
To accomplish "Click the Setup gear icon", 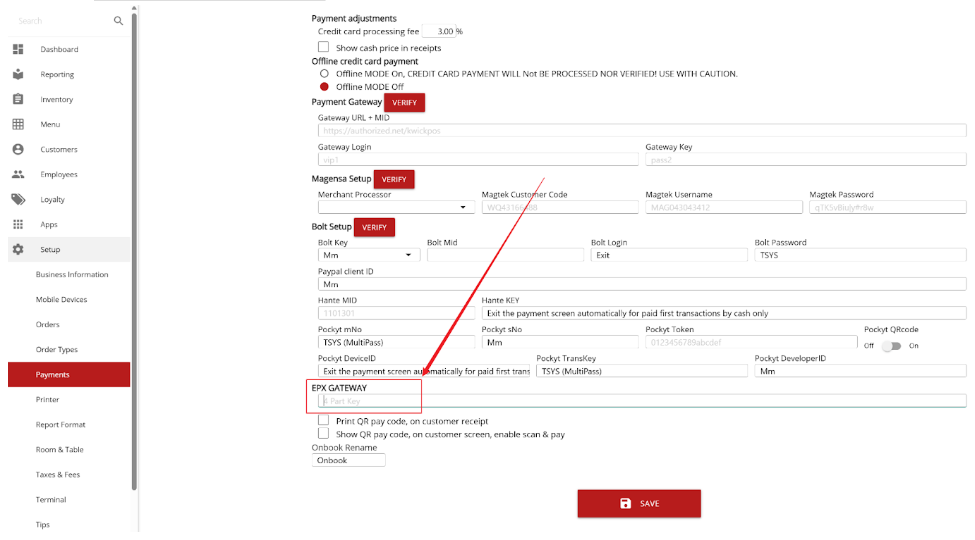I will point(18,249).
